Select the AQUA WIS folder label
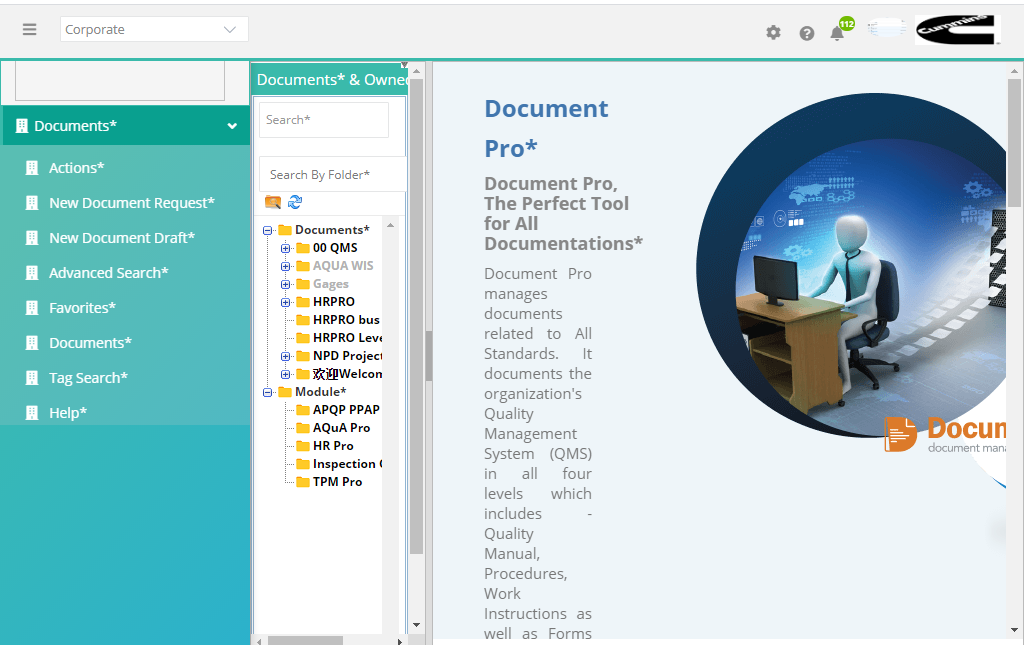Image resolution: width=1024 pixels, height=645 pixels. tap(343, 266)
